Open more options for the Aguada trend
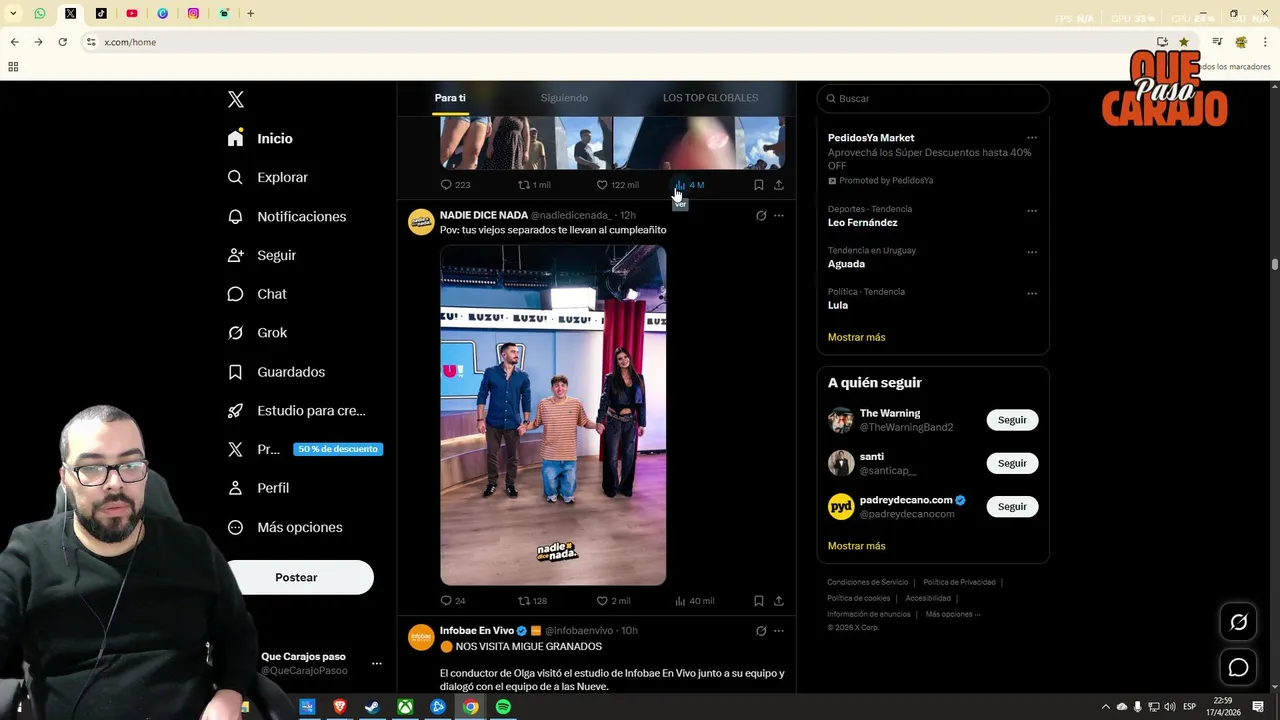1280x720 pixels. 1032,252
